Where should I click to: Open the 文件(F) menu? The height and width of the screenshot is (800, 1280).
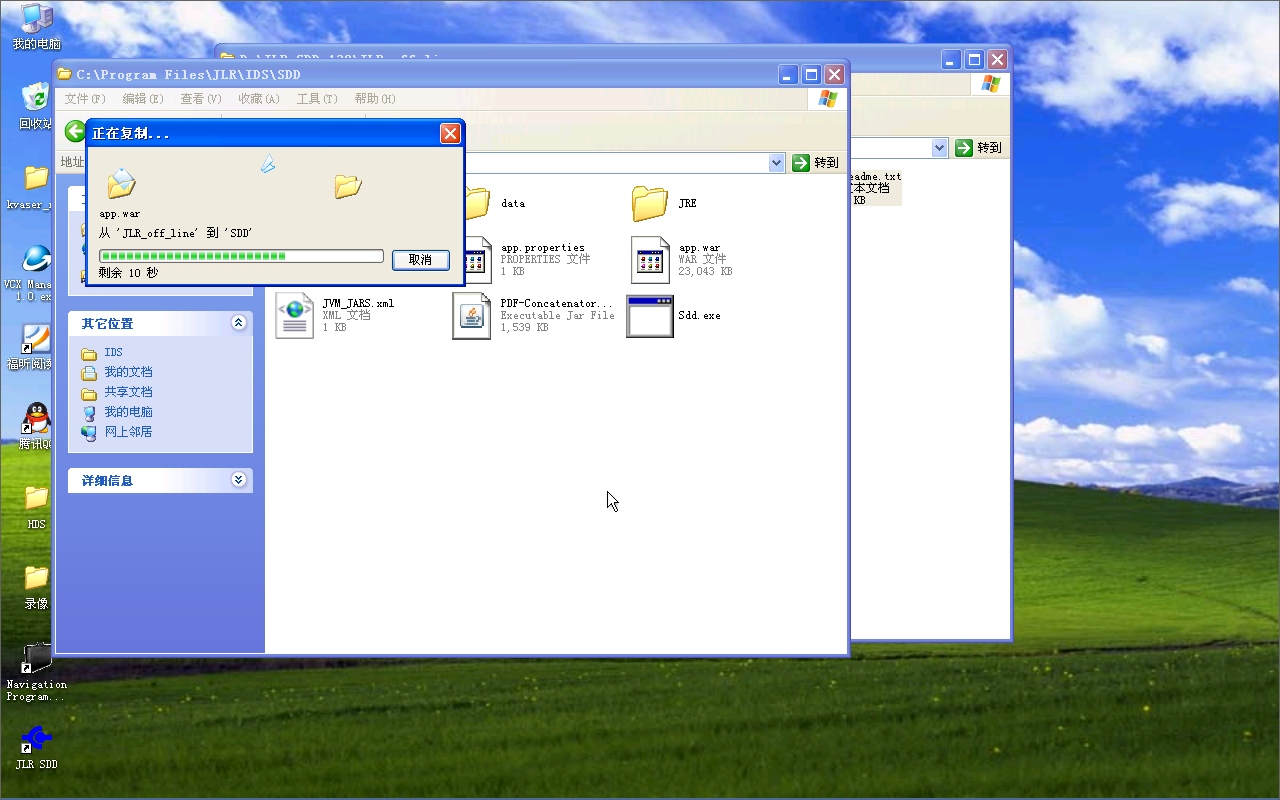pos(85,99)
